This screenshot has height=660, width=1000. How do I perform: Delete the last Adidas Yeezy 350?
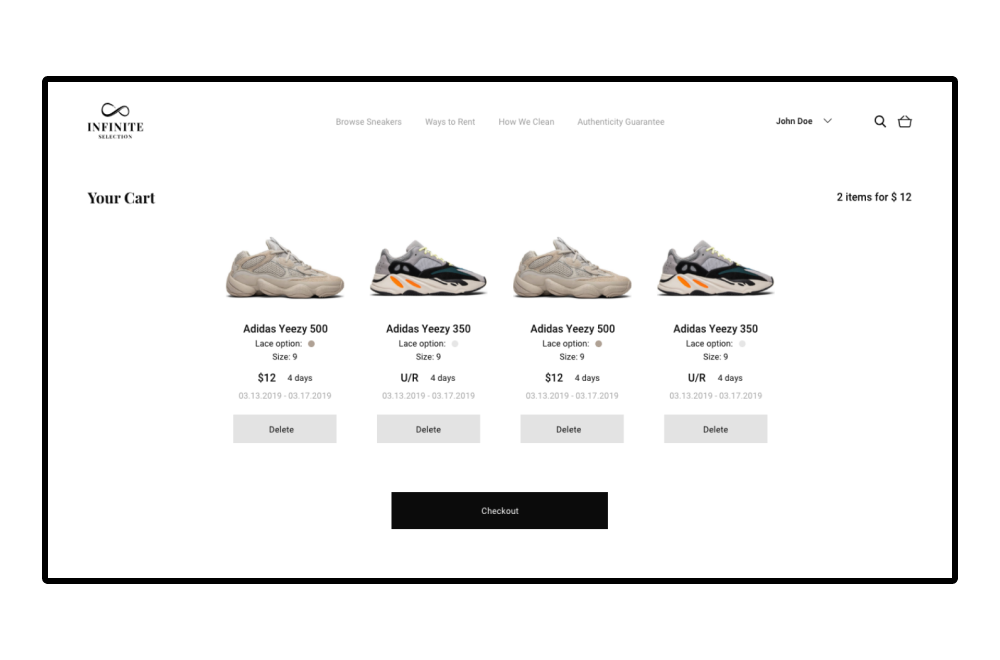coord(715,429)
